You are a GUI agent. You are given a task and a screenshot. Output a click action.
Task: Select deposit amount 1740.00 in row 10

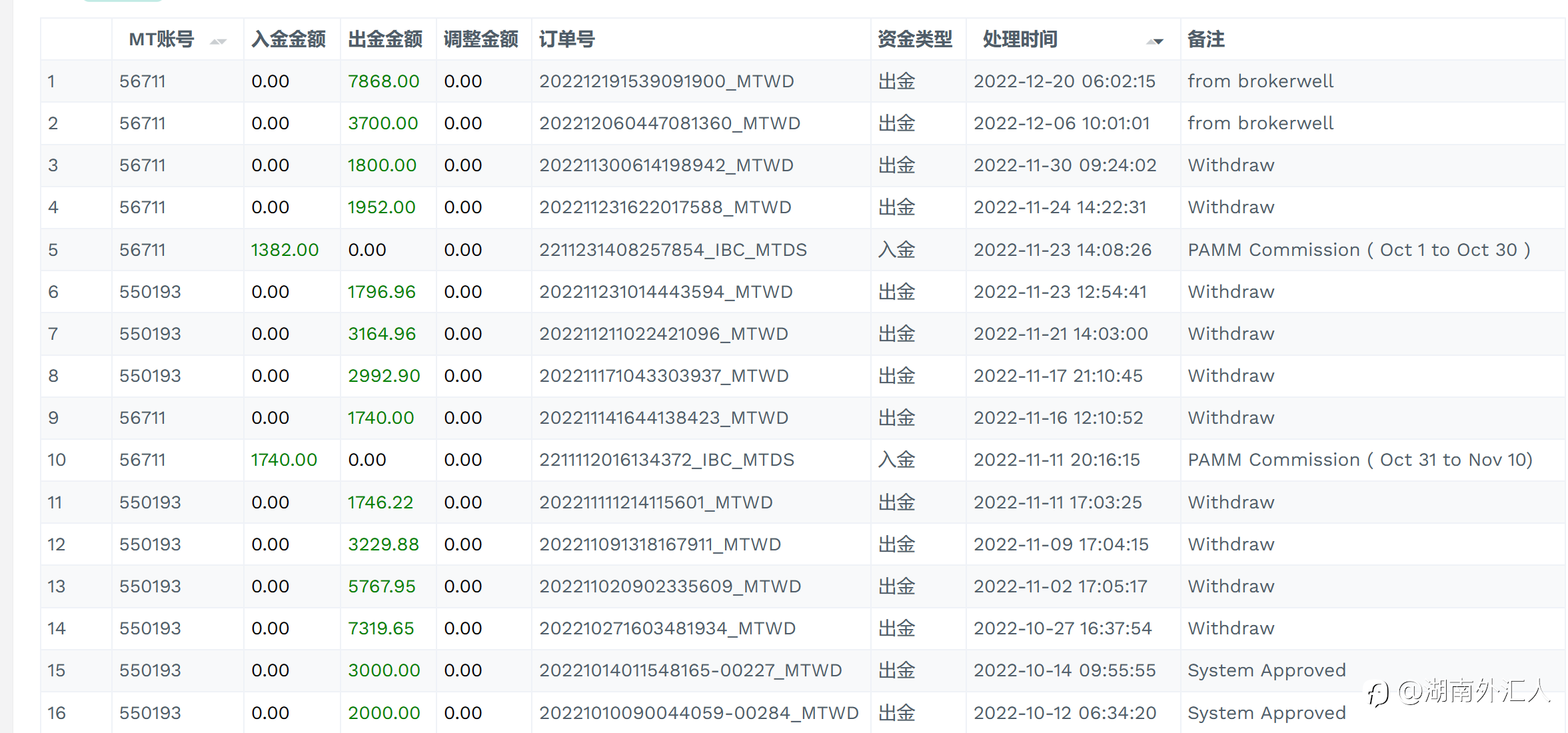point(285,460)
